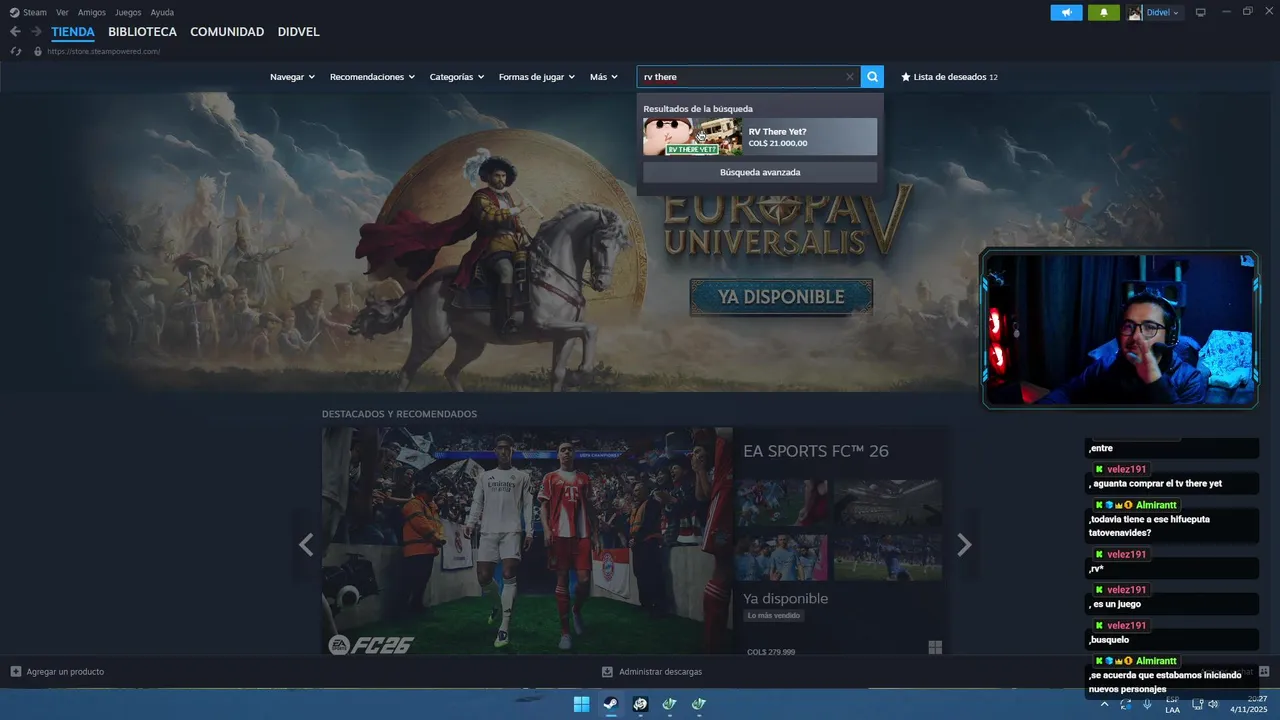The image size is (1280, 720).
Task: Open the announcements megaphone button
Action: [x=1066, y=13]
